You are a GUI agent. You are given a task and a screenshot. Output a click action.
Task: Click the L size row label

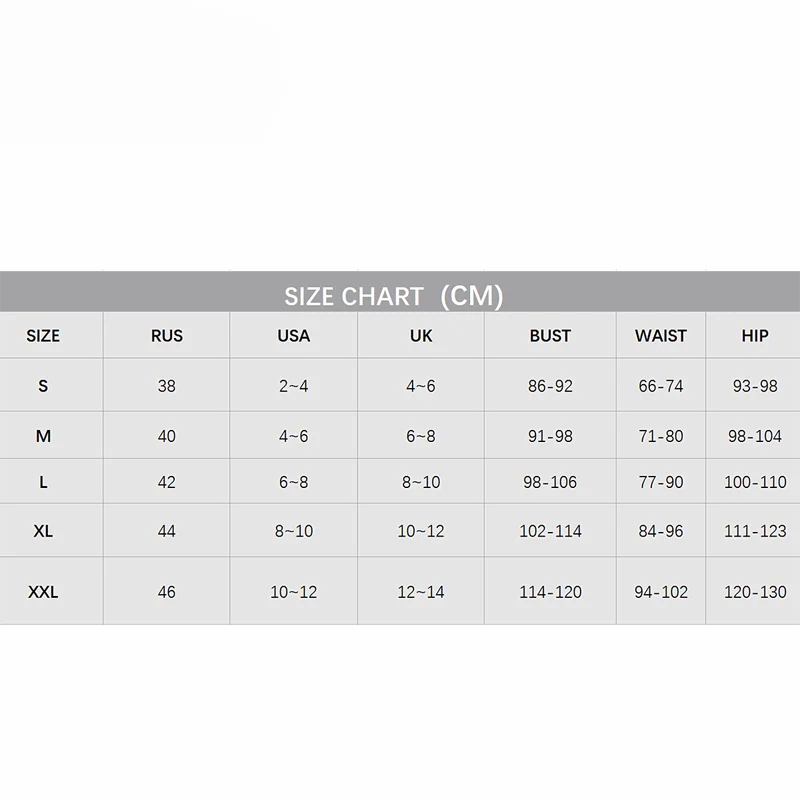(43, 482)
